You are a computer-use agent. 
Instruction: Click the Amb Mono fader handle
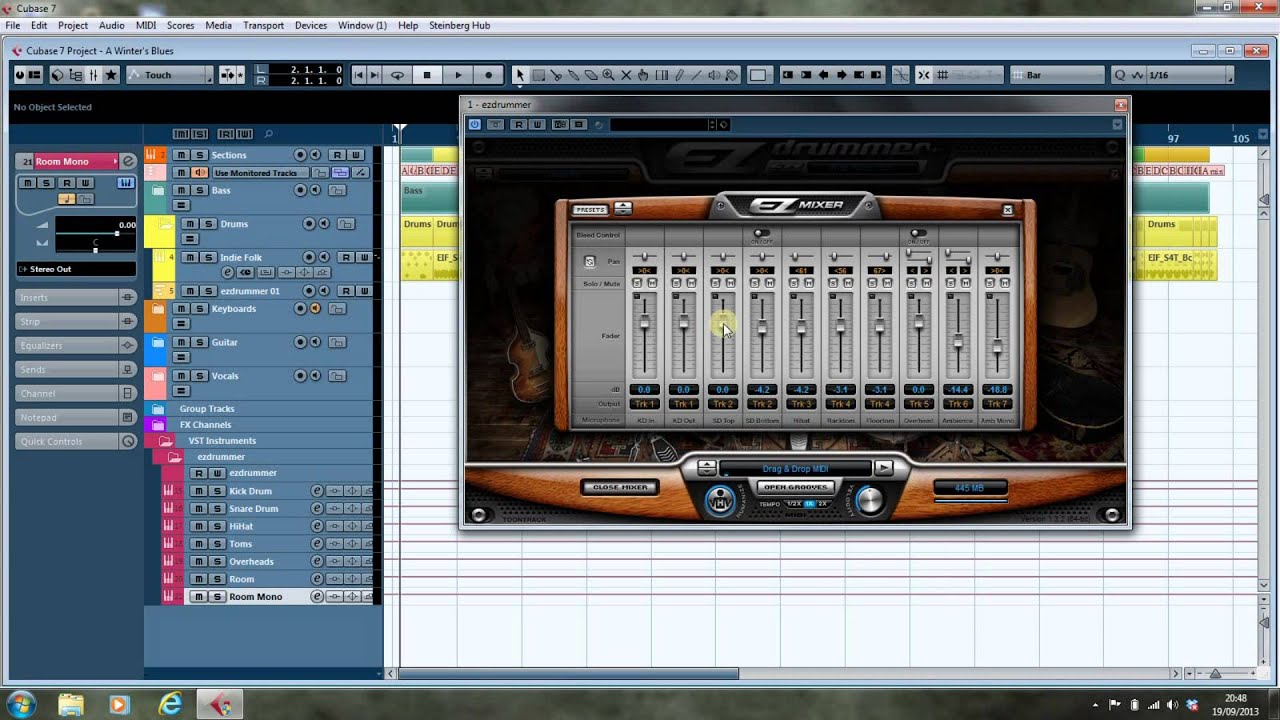point(997,345)
